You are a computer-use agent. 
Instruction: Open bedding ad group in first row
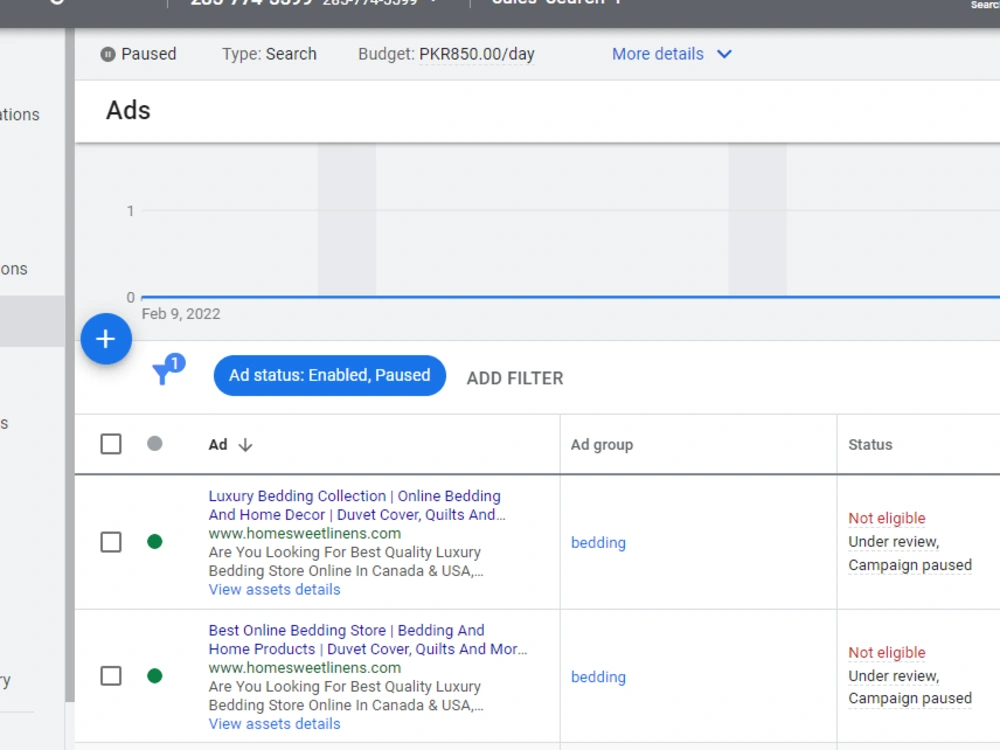pyautogui.click(x=598, y=543)
